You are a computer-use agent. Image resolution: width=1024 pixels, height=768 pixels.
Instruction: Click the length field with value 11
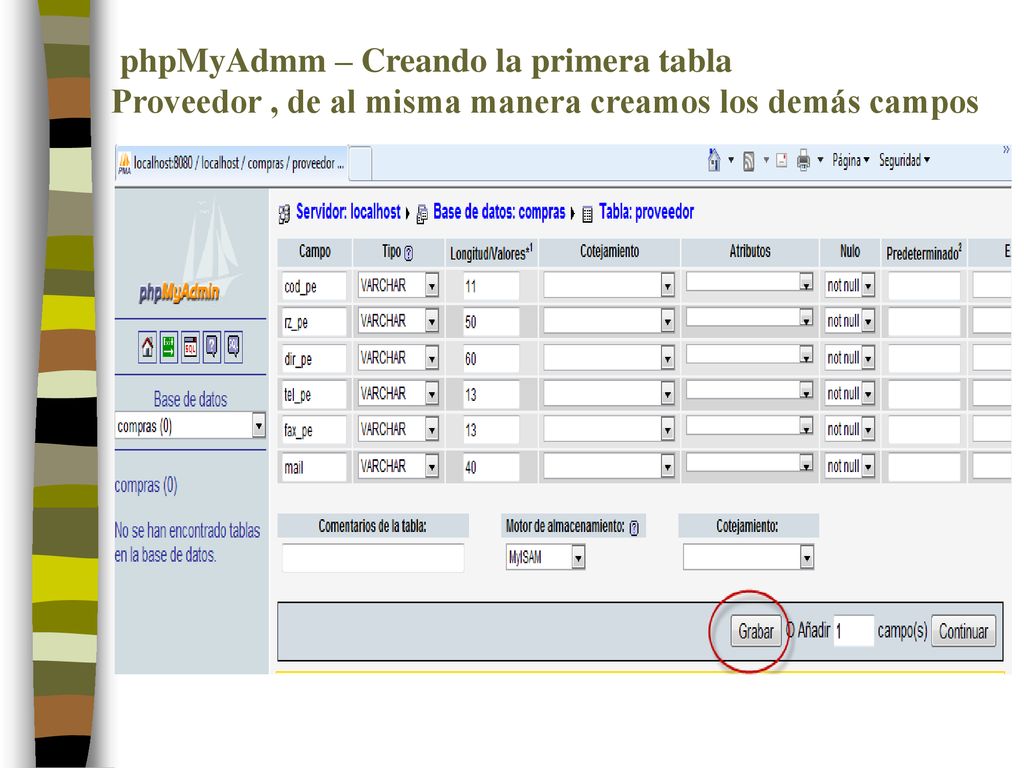coord(490,286)
